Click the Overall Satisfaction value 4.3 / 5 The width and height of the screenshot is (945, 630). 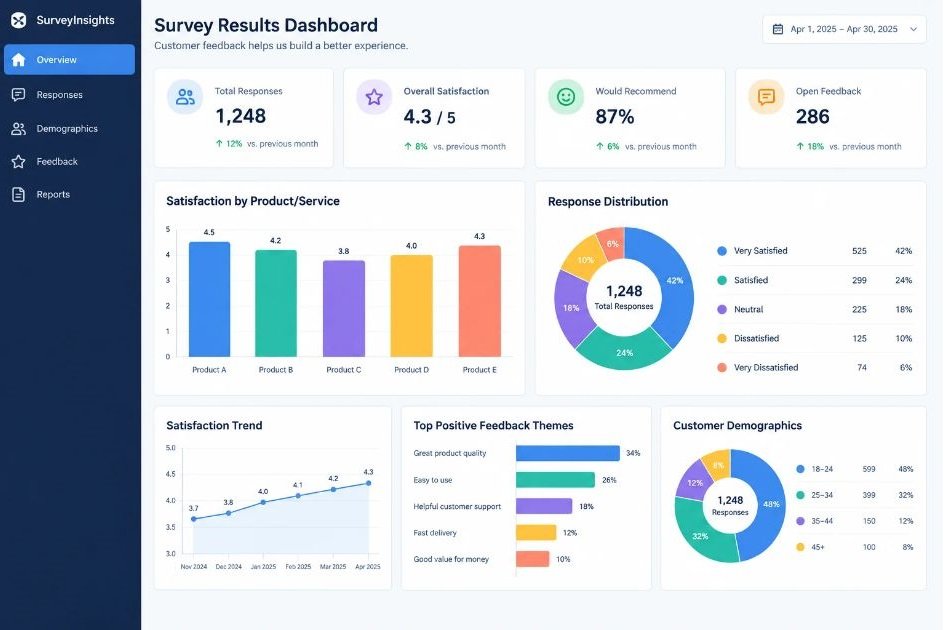pos(430,116)
